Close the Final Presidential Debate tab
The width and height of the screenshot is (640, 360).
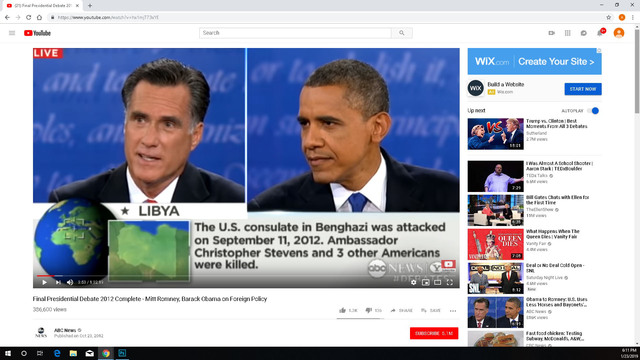[78, 6]
